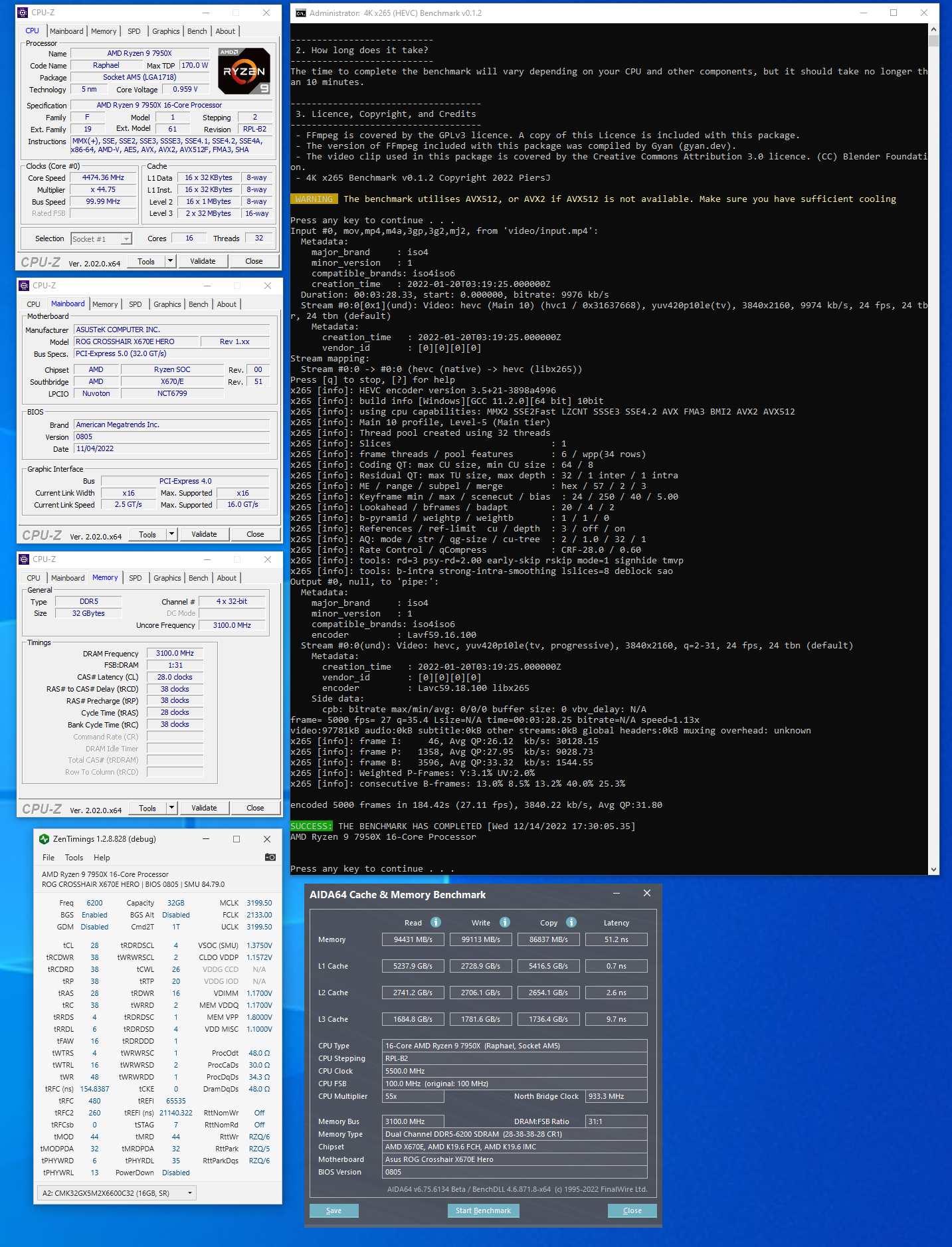
Task: Minimize the AIDA64 benchmark window
Action: (617, 894)
